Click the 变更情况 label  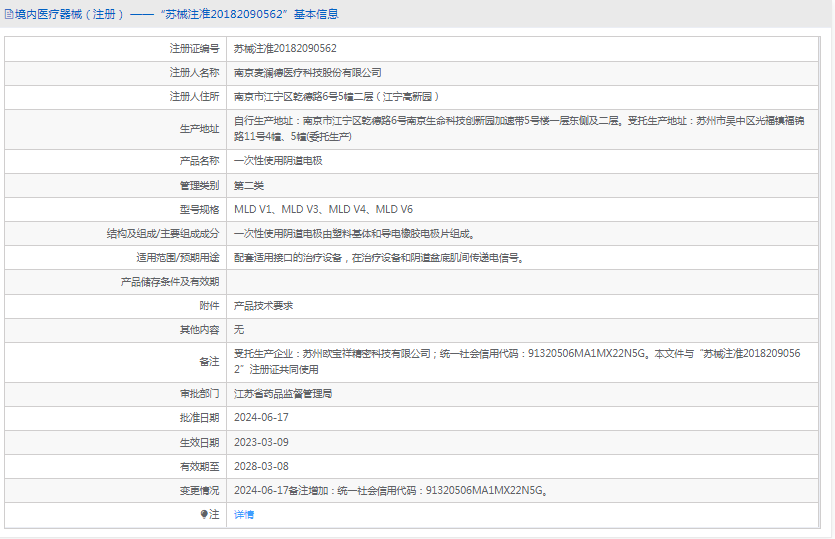199,491
